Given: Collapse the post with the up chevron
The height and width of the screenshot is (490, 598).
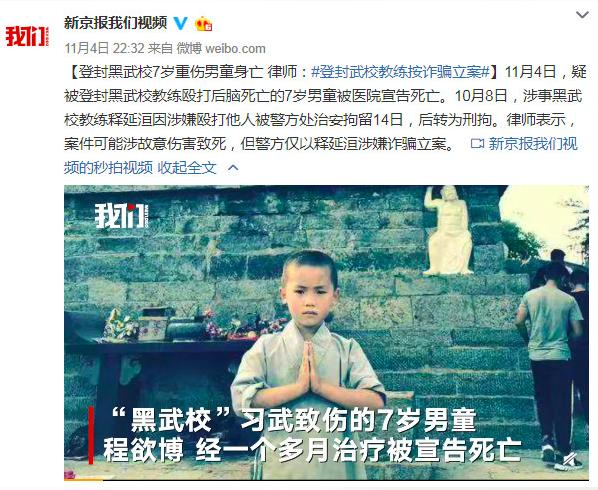Looking at the screenshot, I should [x=233, y=168].
